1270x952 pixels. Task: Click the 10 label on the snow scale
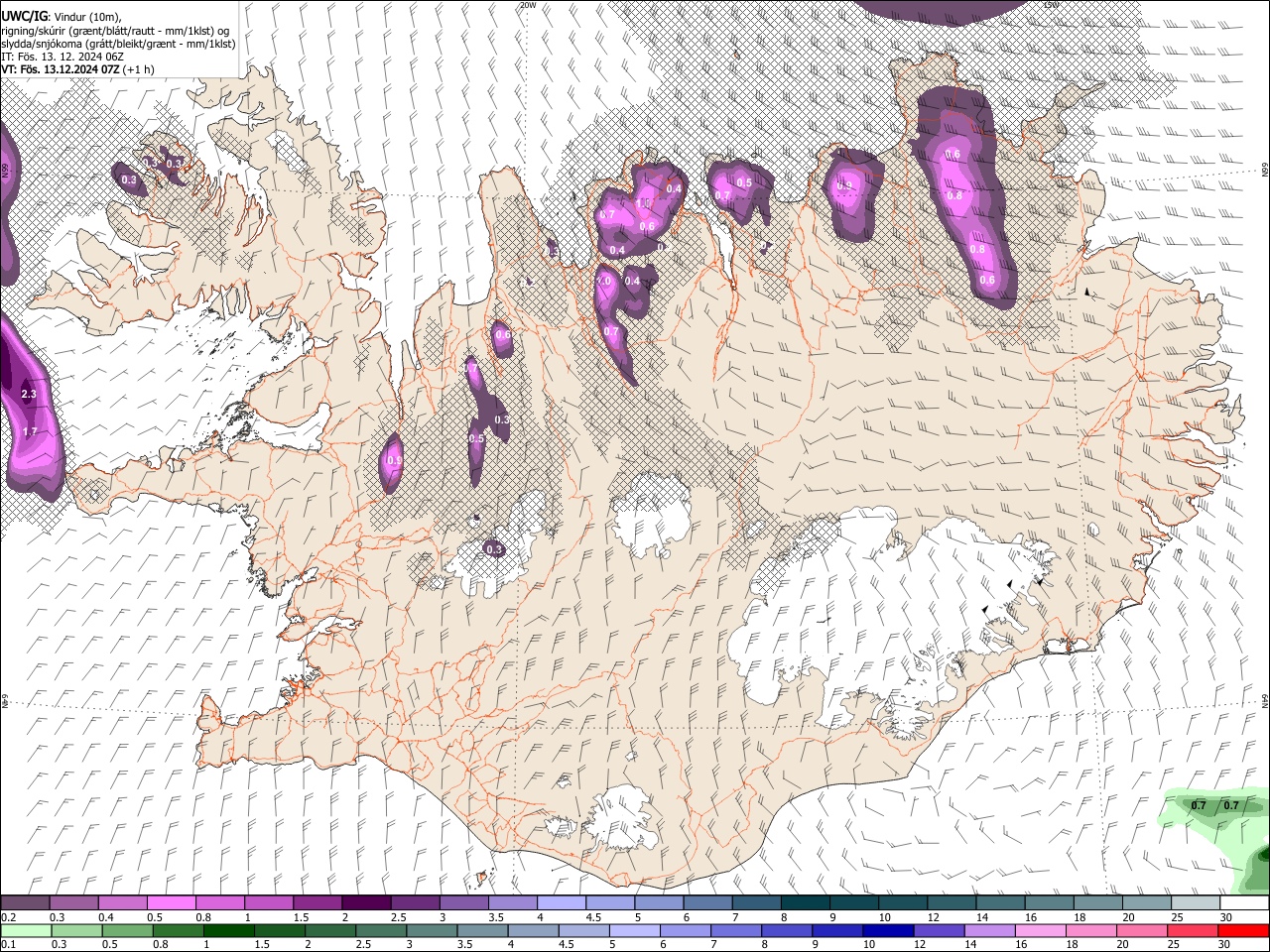885,917
